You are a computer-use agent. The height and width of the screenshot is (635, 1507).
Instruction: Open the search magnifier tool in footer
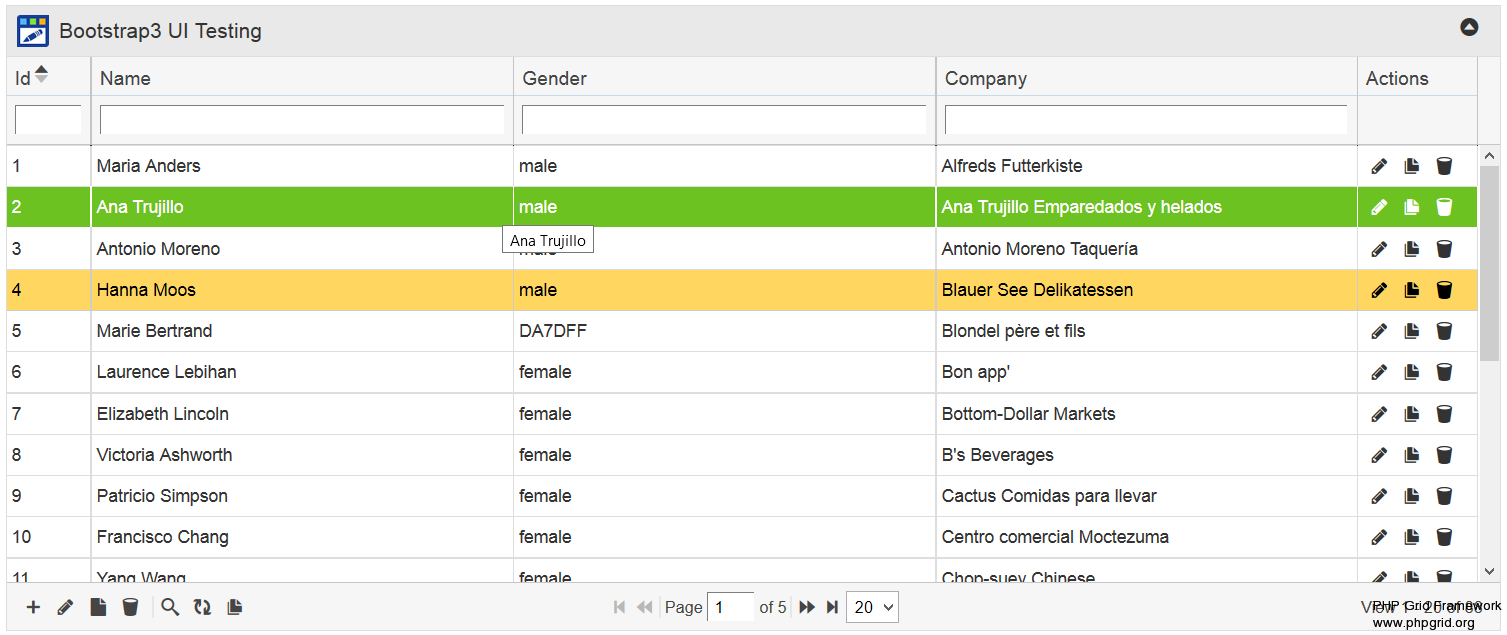pos(170,607)
